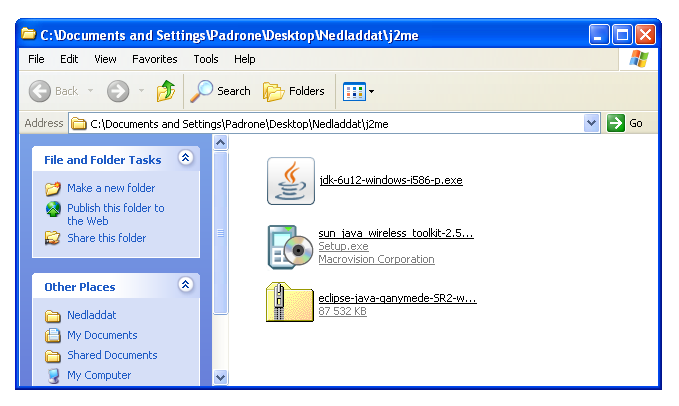Collapse the Other Places panel
The height and width of the screenshot is (406, 679).
pos(185,285)
